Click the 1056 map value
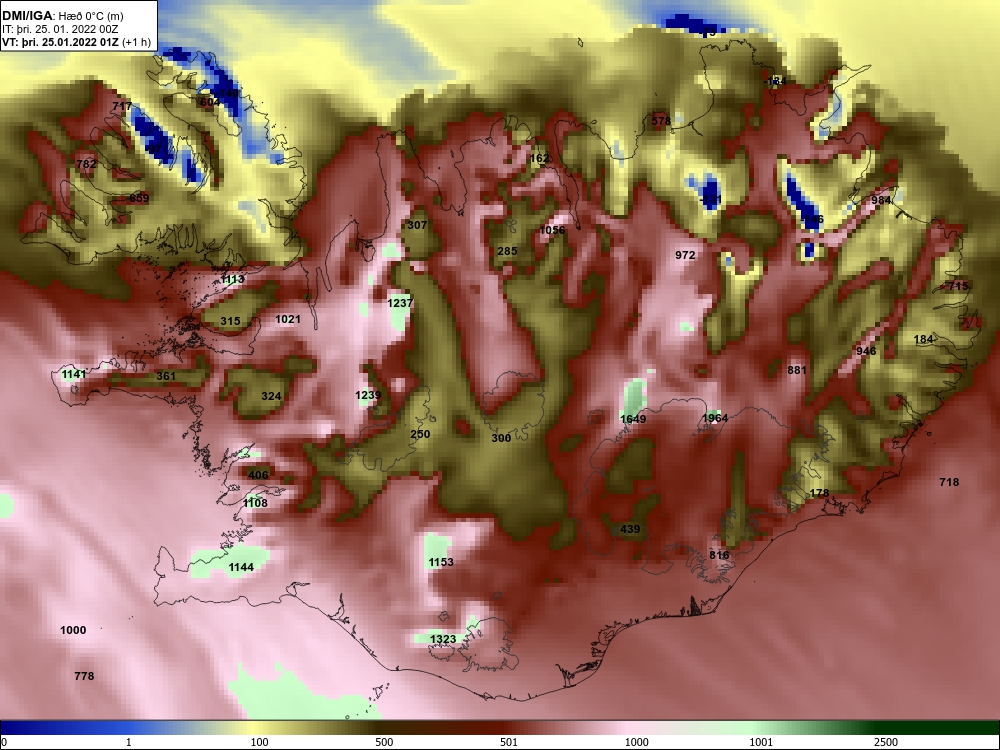 [552, 230]
